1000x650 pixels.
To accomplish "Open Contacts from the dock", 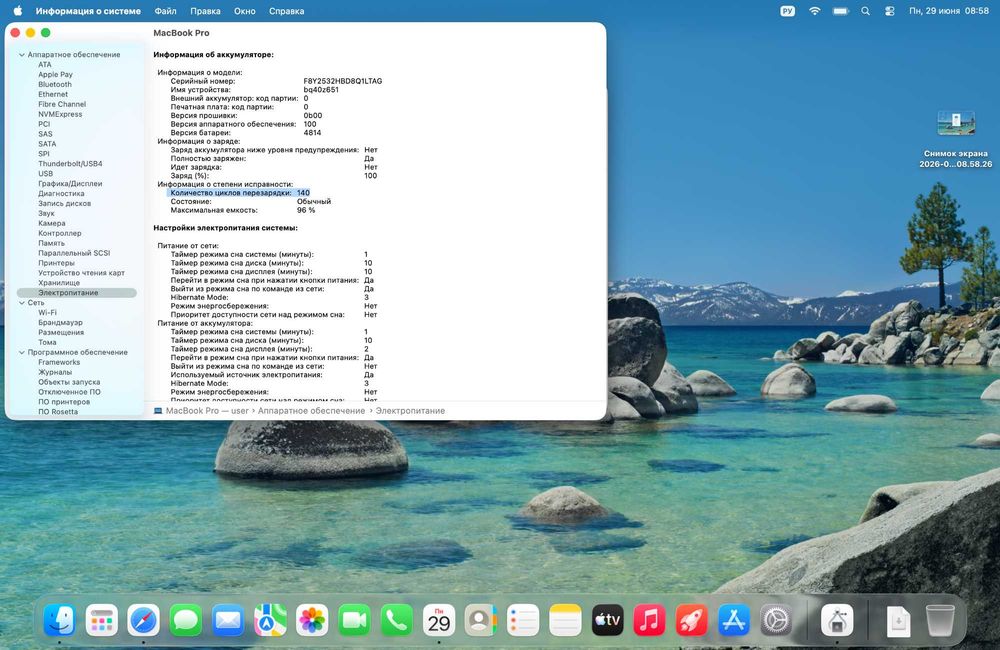I will [x=481, y=620].
